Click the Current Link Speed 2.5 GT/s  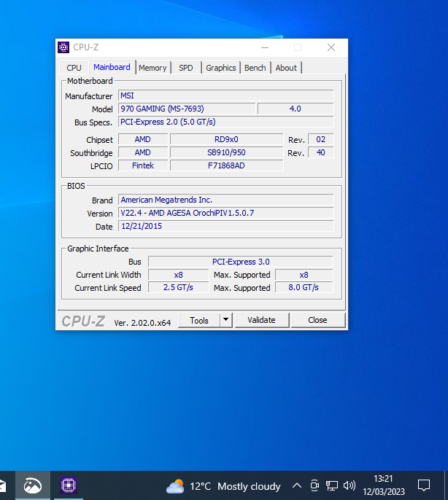(x=178, y=287)
